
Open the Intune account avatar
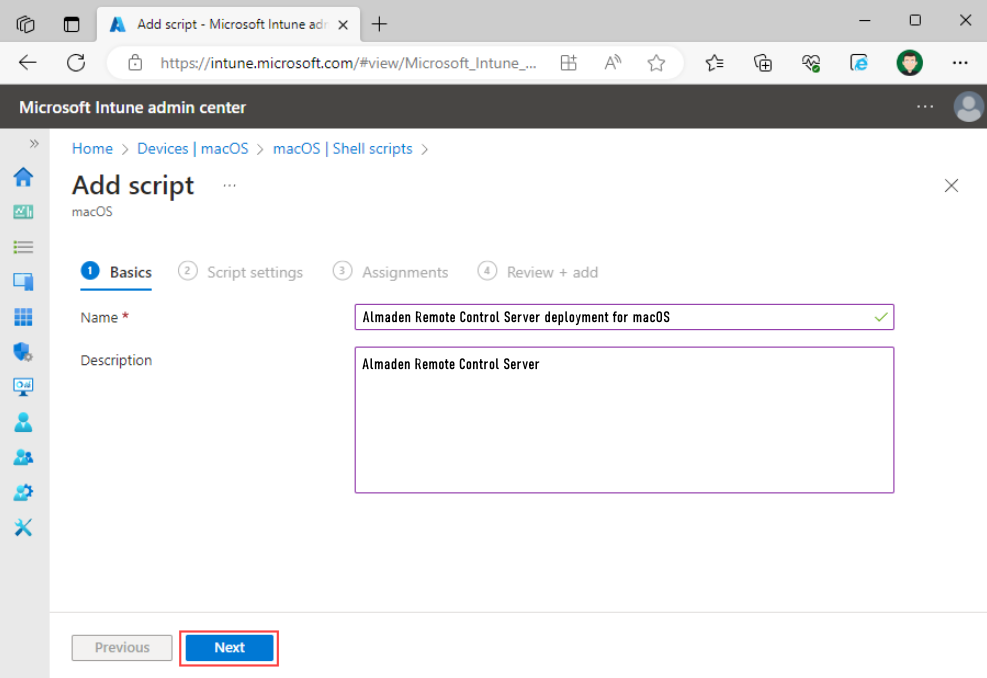968,106
